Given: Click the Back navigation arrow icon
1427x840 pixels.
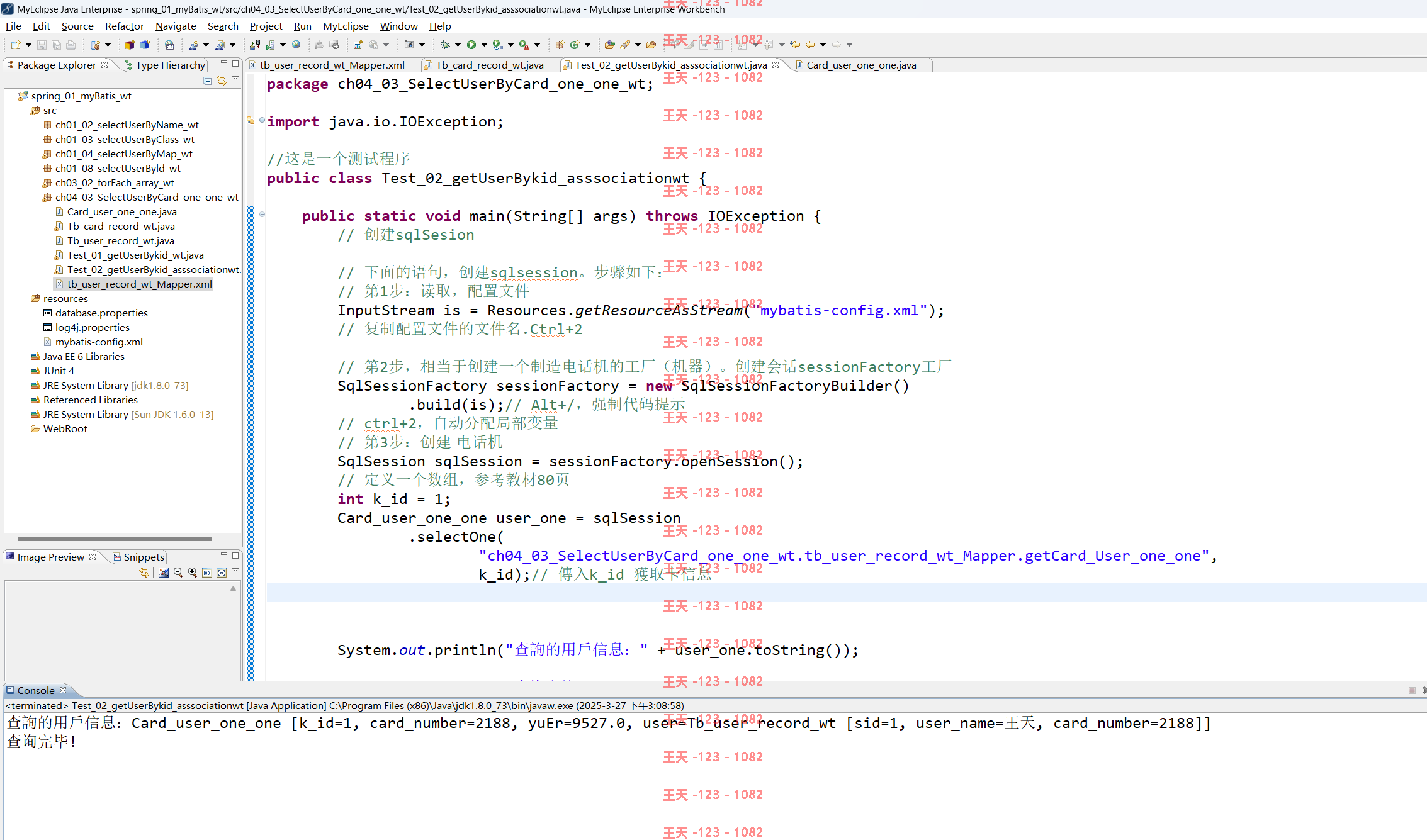Looking at the screenshot, I should [x=810, y=45].
